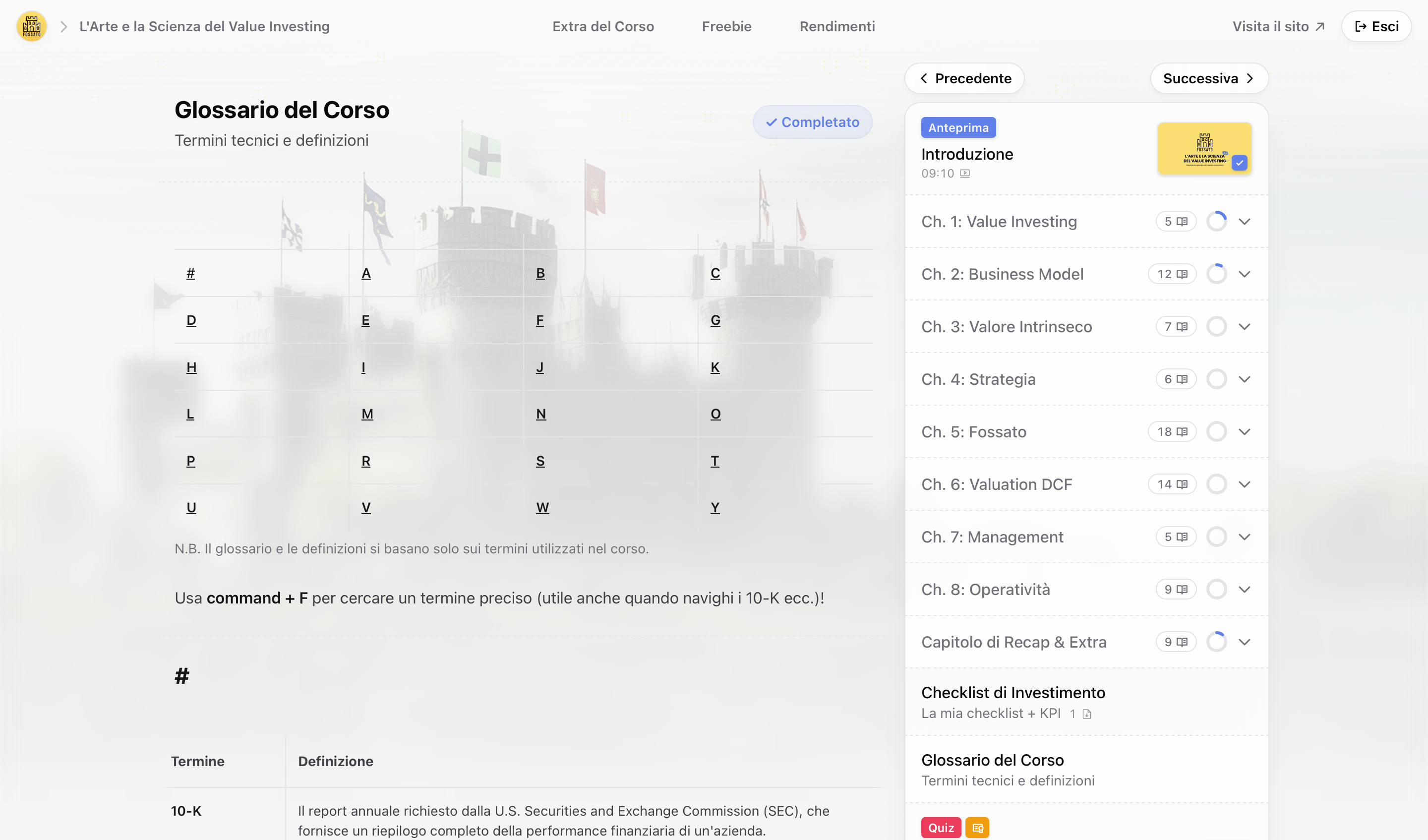Jump to glossary letter M
1428x840 pixels.
367,415
